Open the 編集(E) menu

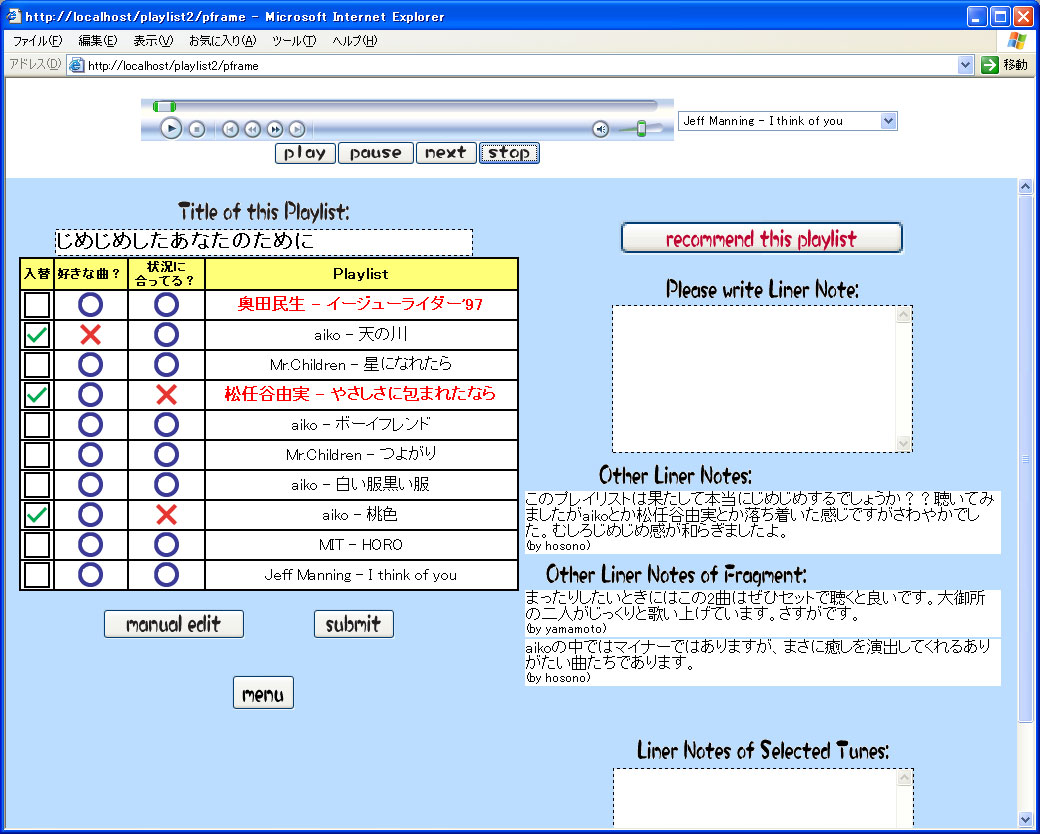98,41
